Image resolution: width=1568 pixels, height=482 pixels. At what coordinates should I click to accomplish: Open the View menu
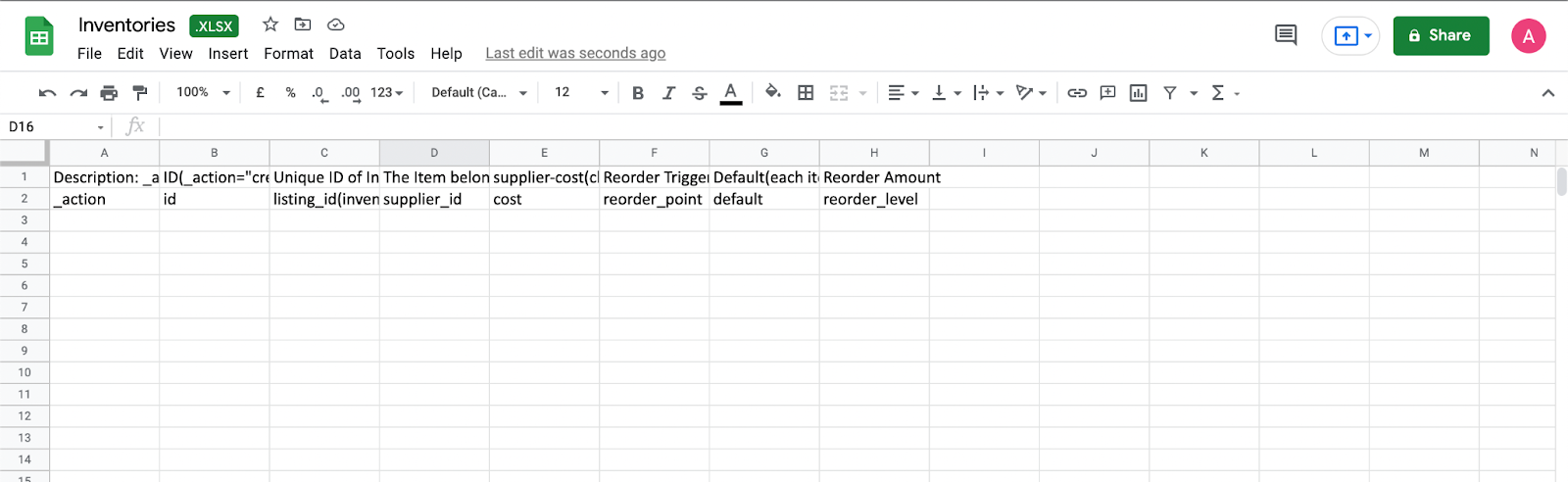pyautogui.click(x=176, y=54)
